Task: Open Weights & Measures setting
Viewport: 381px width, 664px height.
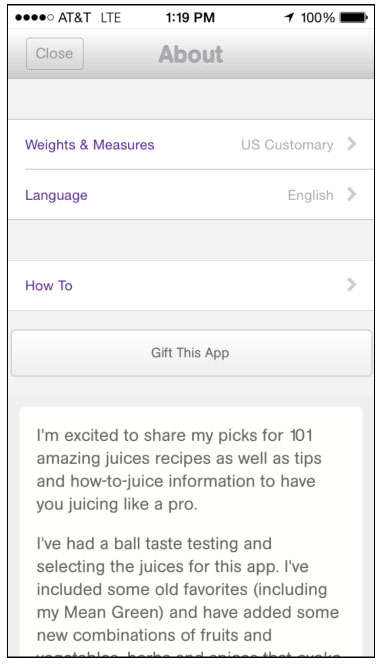Action: tap(191, 144)
